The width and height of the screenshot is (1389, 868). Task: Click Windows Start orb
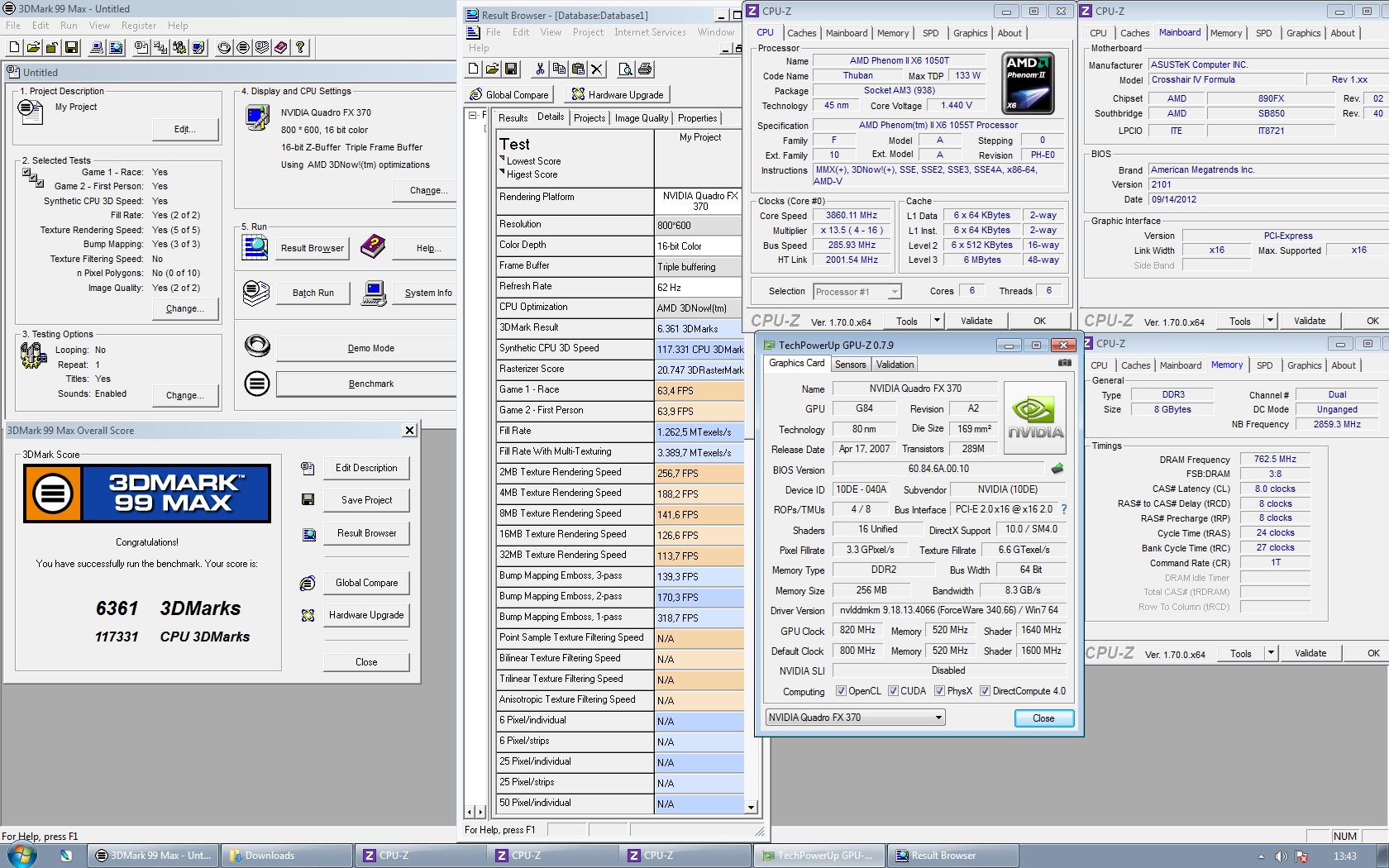click(21, 855)
